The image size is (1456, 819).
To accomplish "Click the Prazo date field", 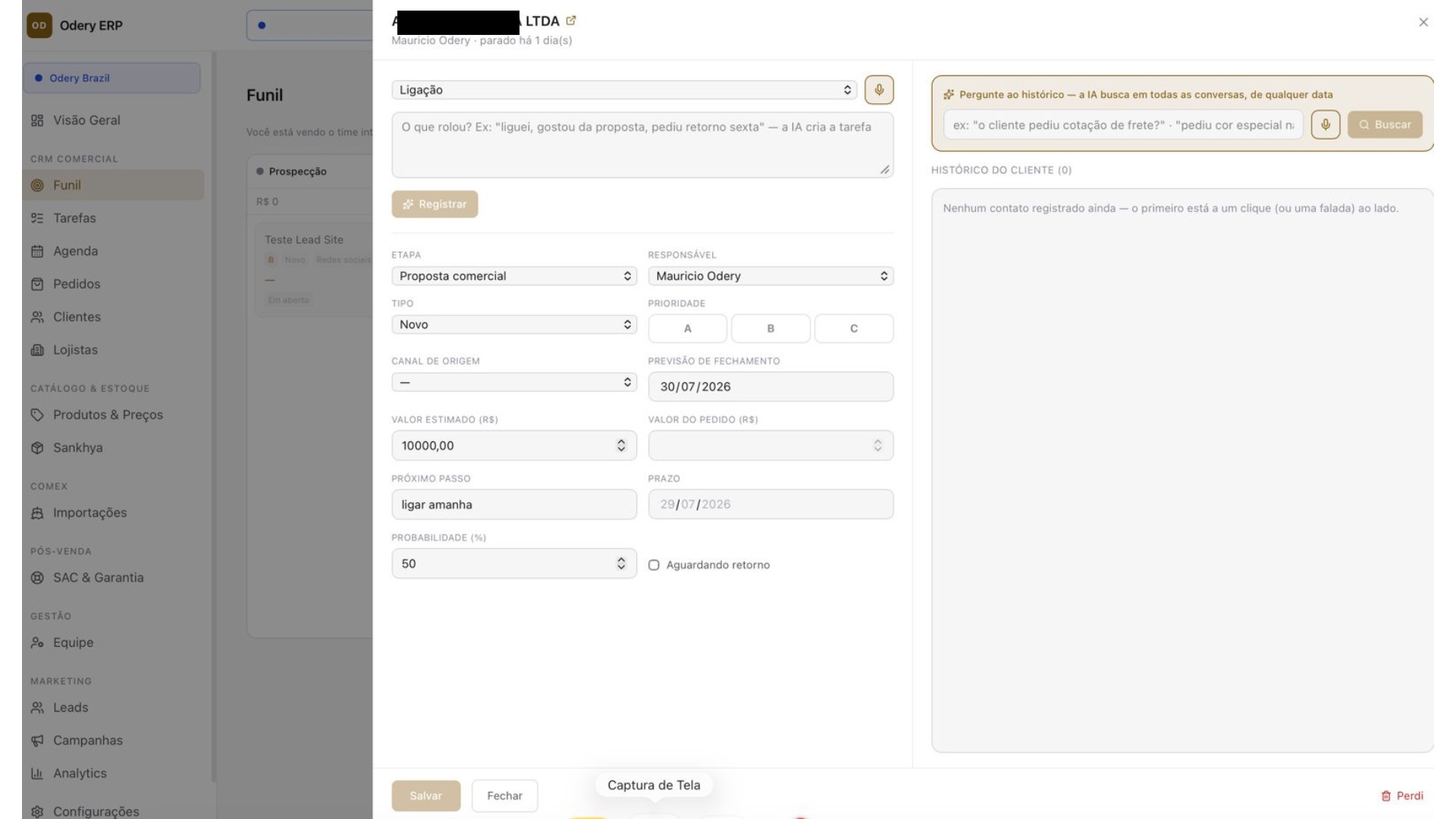I will click(x=770, y=504).
